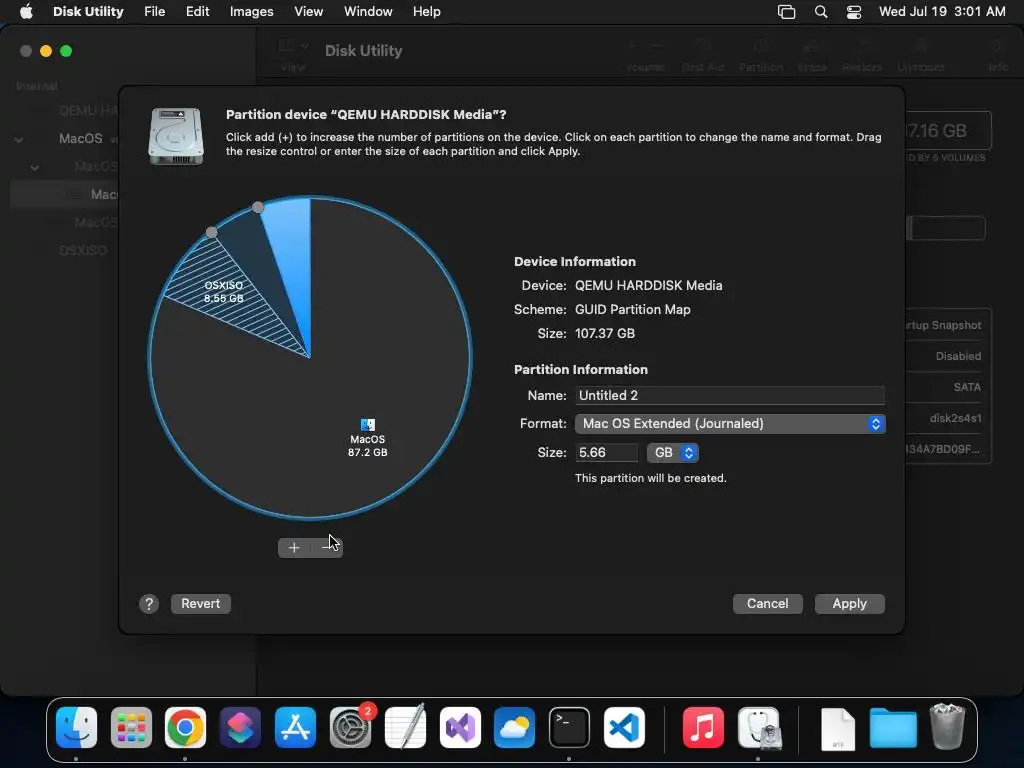Open Visual Studio Code from the Dock
This screenshot has height=768, width=1024.
[624, 728]
